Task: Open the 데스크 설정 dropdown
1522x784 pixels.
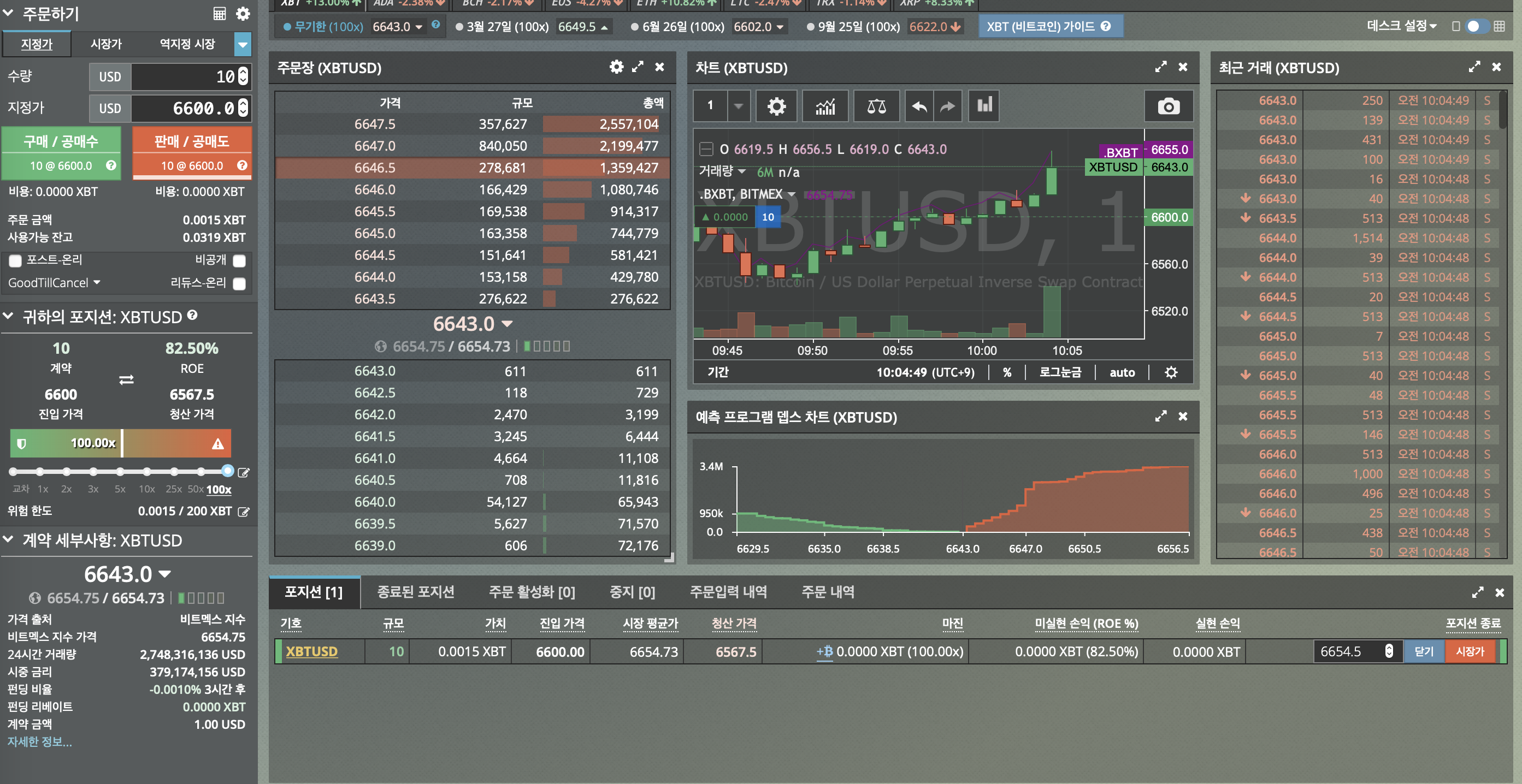Action: (x=1401, y=26)
